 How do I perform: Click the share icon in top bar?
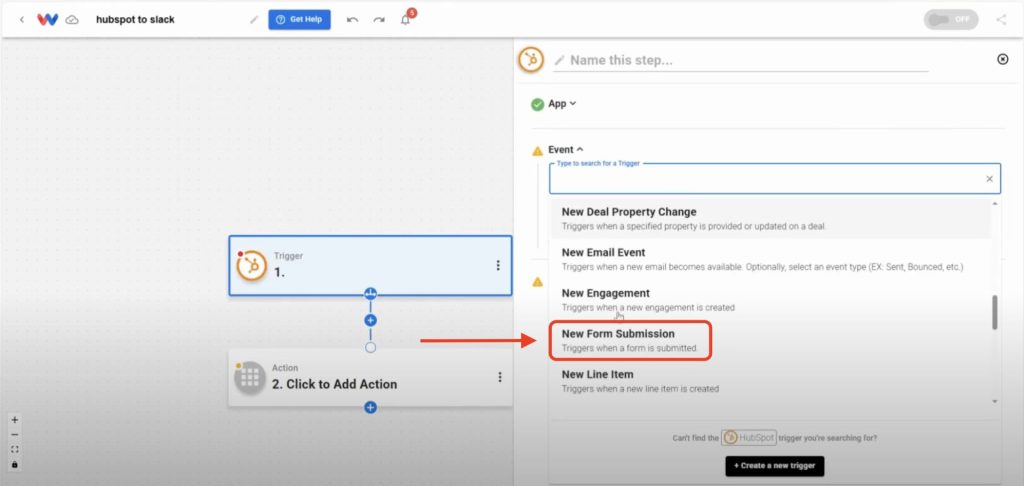(1001, 20)
